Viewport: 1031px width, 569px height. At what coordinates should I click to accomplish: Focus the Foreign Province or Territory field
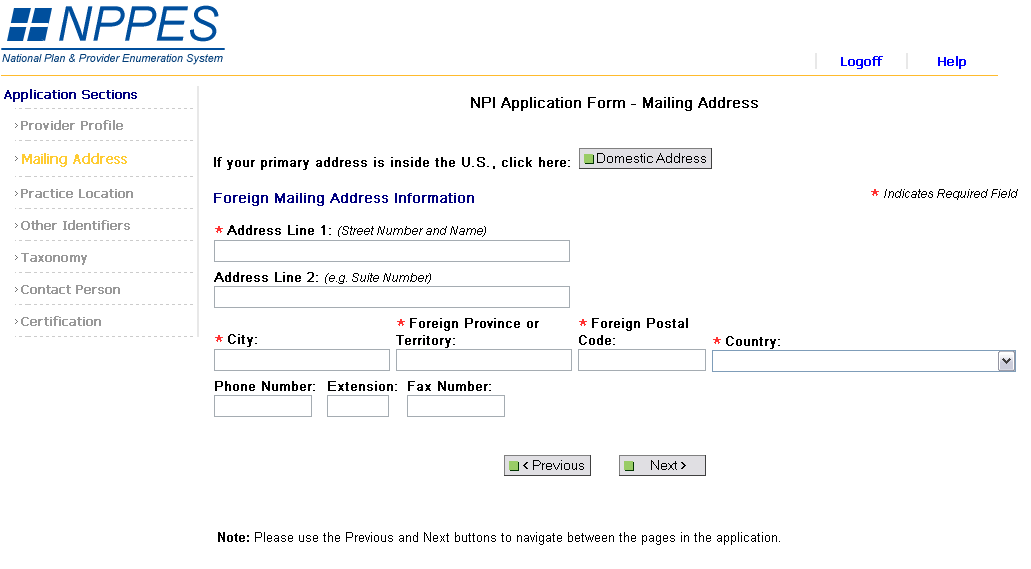point(483,360)
